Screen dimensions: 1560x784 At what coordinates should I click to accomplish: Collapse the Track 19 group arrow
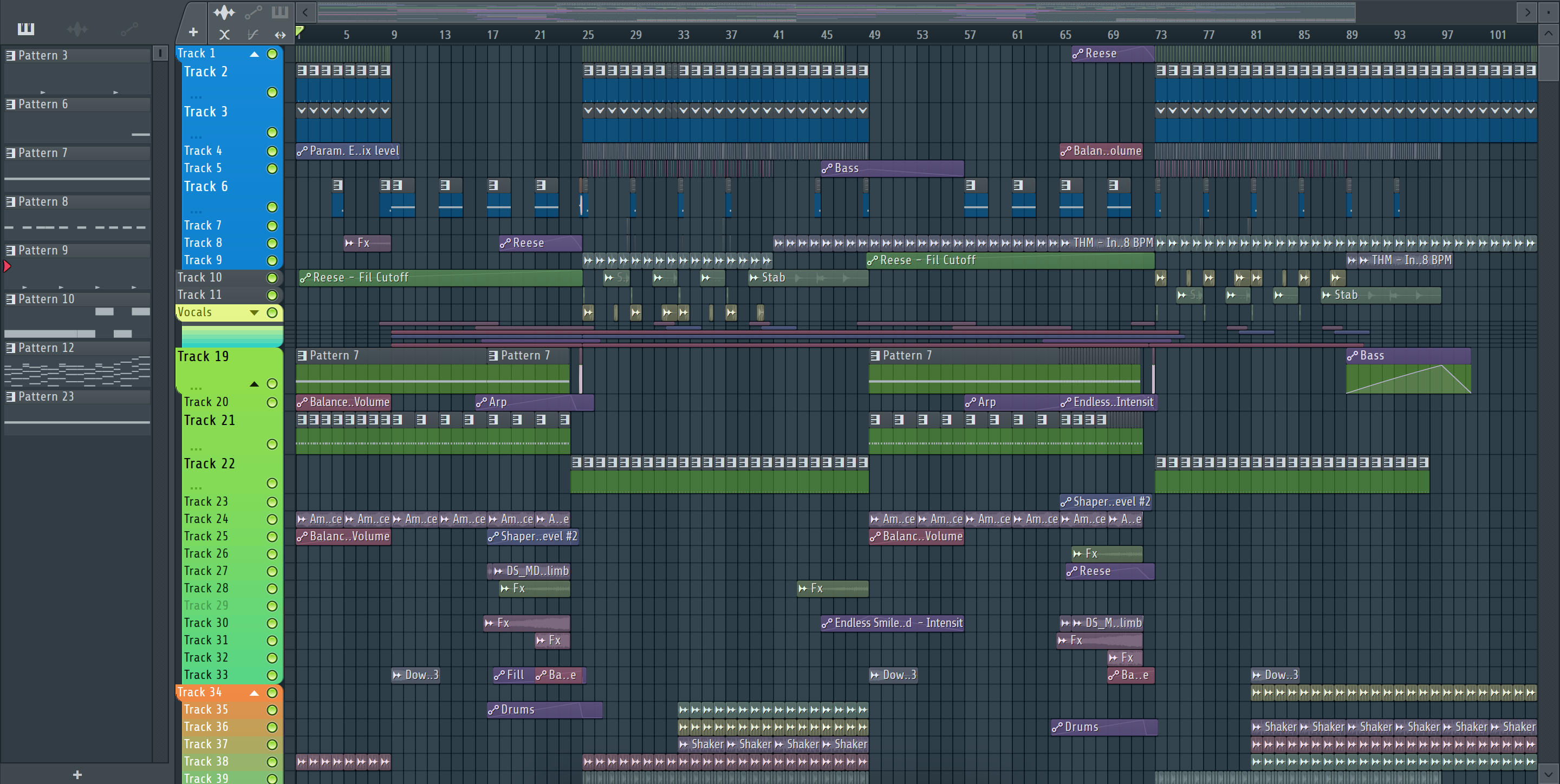pyautogui.click(x=255, y=384)
